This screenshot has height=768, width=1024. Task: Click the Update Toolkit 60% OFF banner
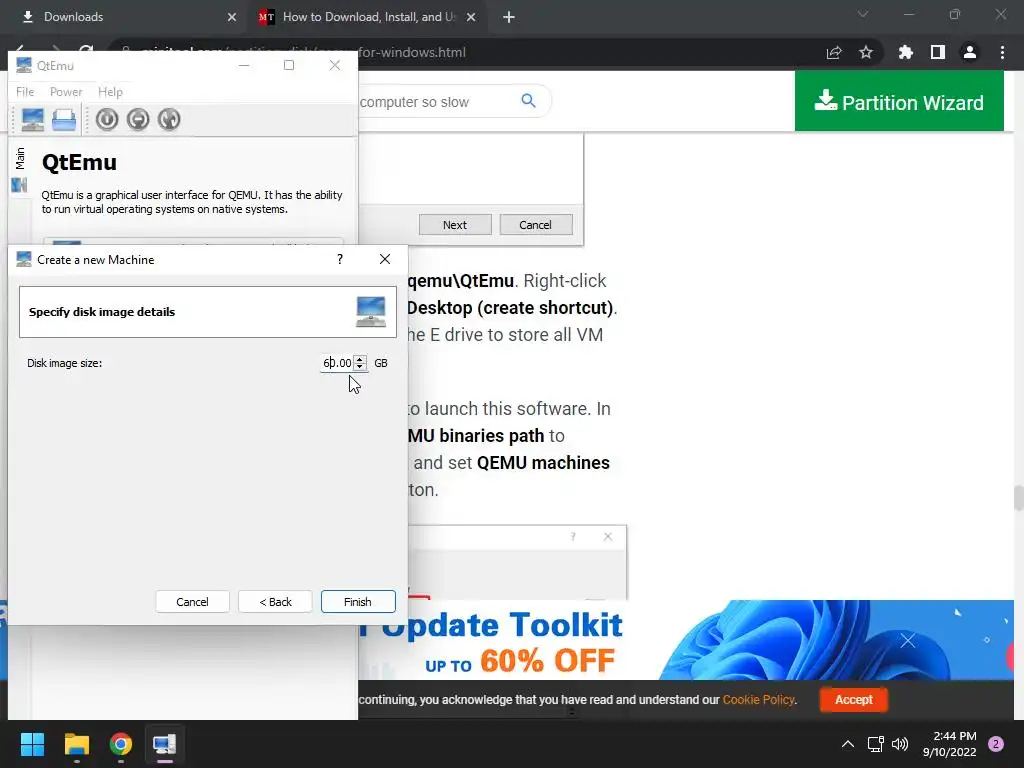coord(509,641)
